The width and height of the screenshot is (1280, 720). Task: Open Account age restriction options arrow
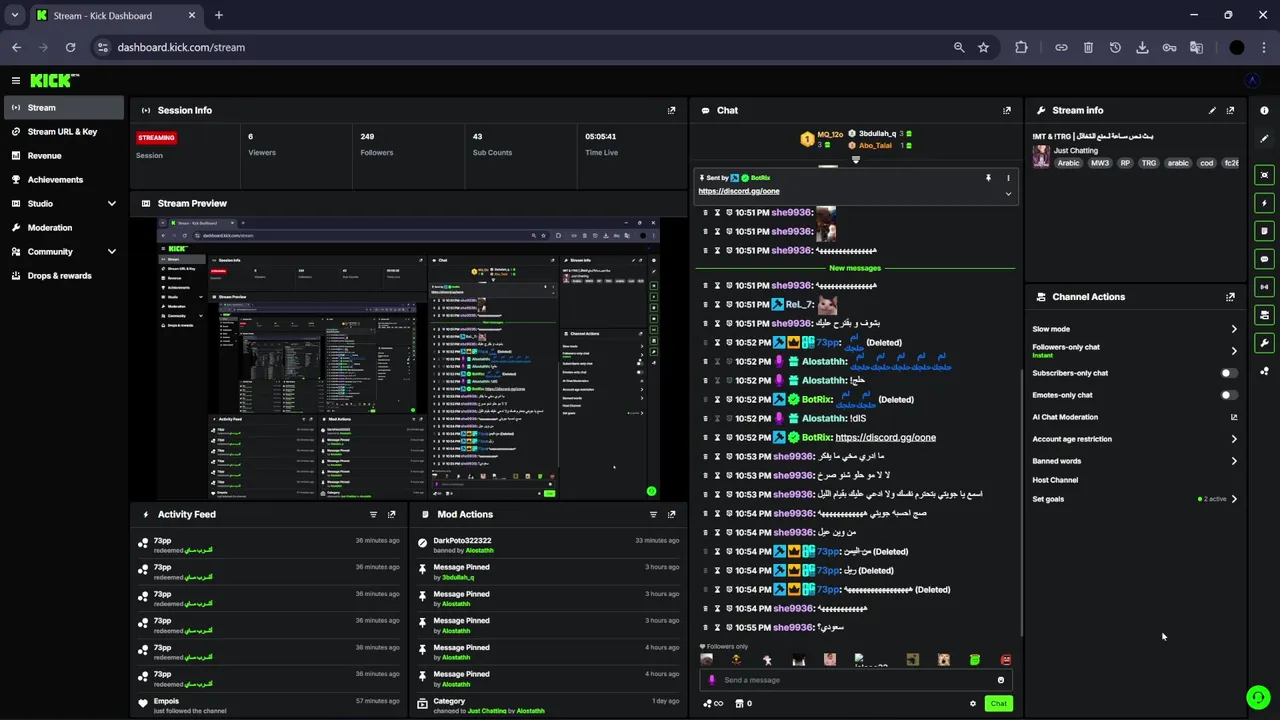(1233, 439)
